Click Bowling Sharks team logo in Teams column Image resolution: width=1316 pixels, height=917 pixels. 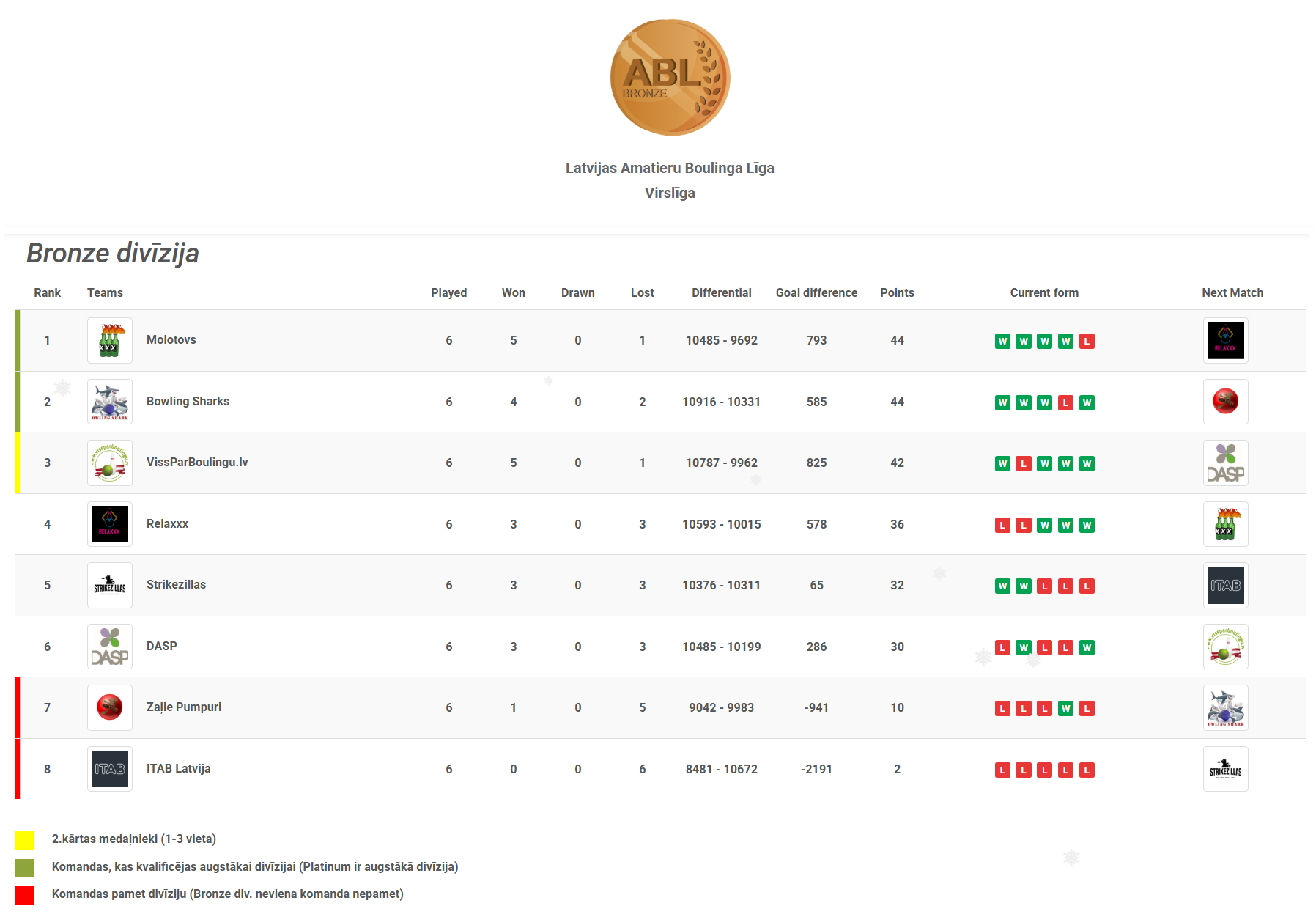click(110, 402)
